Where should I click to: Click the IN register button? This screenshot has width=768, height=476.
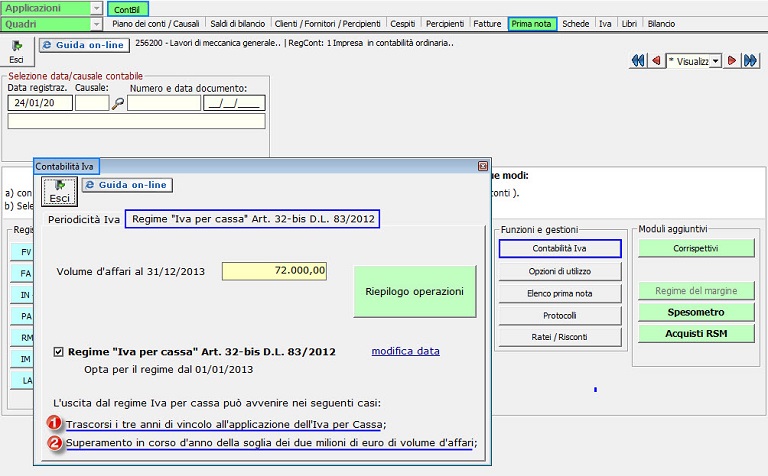click(x=22, y=295)
